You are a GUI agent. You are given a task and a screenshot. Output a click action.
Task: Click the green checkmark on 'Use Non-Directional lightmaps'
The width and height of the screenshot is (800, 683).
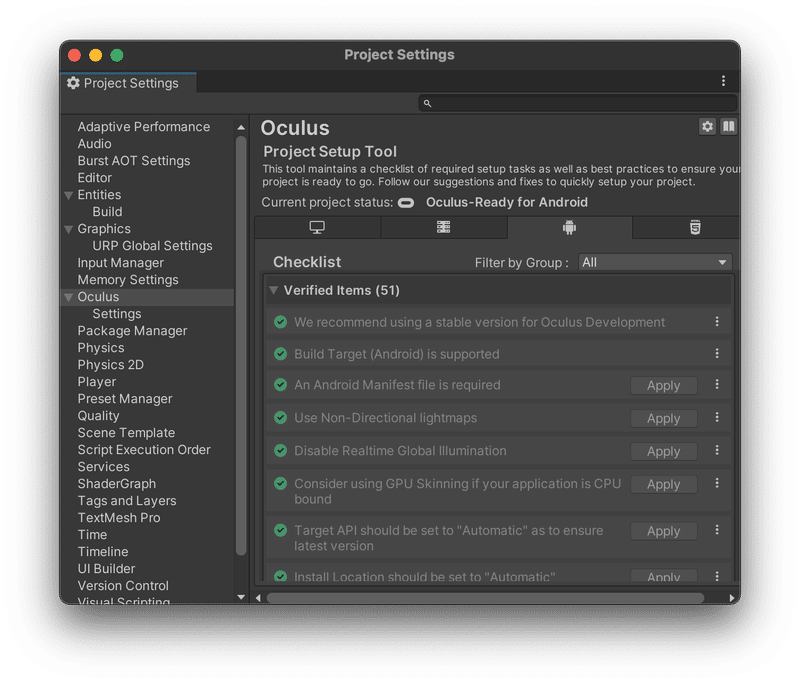281,418
